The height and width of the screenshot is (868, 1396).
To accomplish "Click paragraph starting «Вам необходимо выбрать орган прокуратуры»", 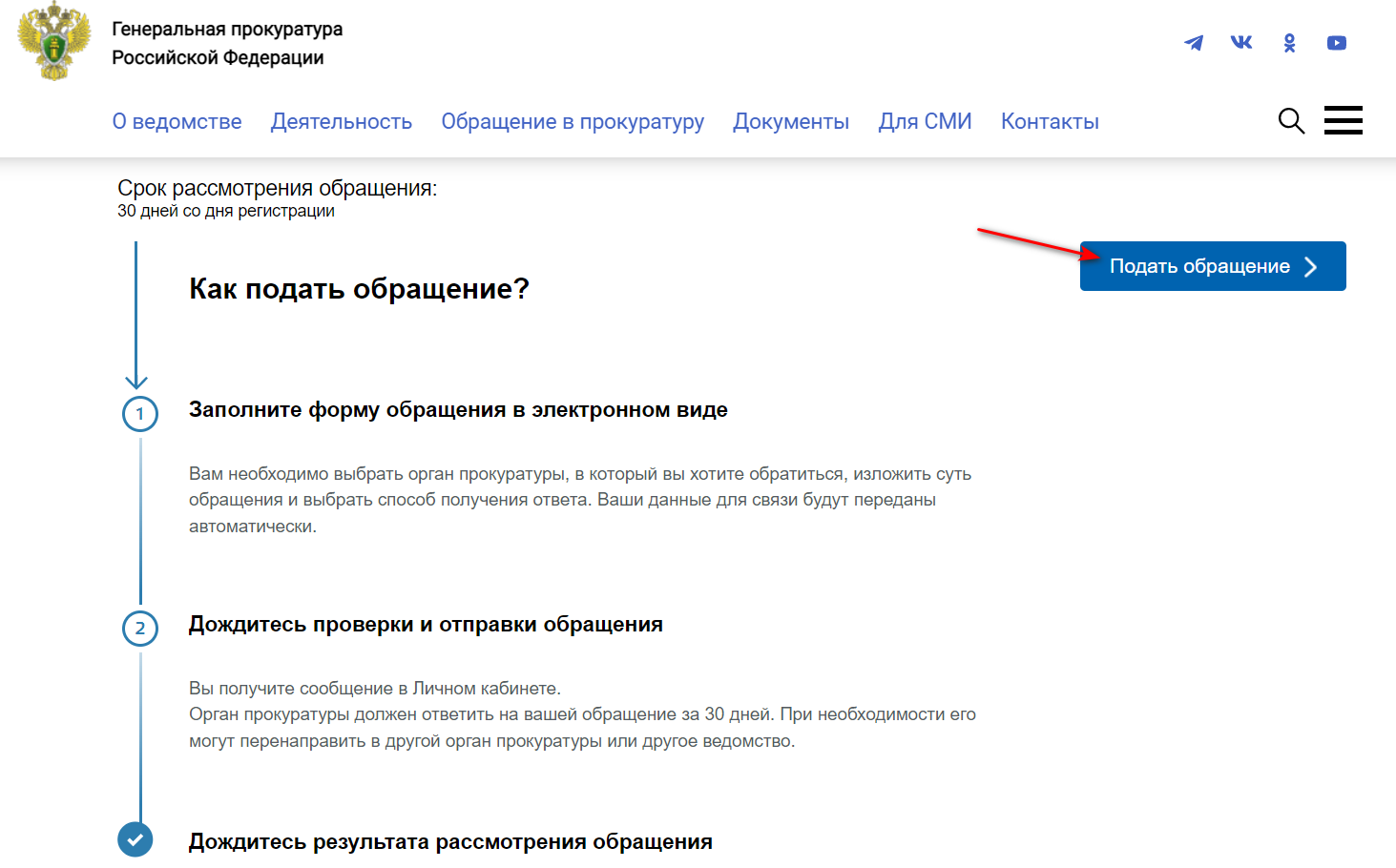I will click(580, 500).
